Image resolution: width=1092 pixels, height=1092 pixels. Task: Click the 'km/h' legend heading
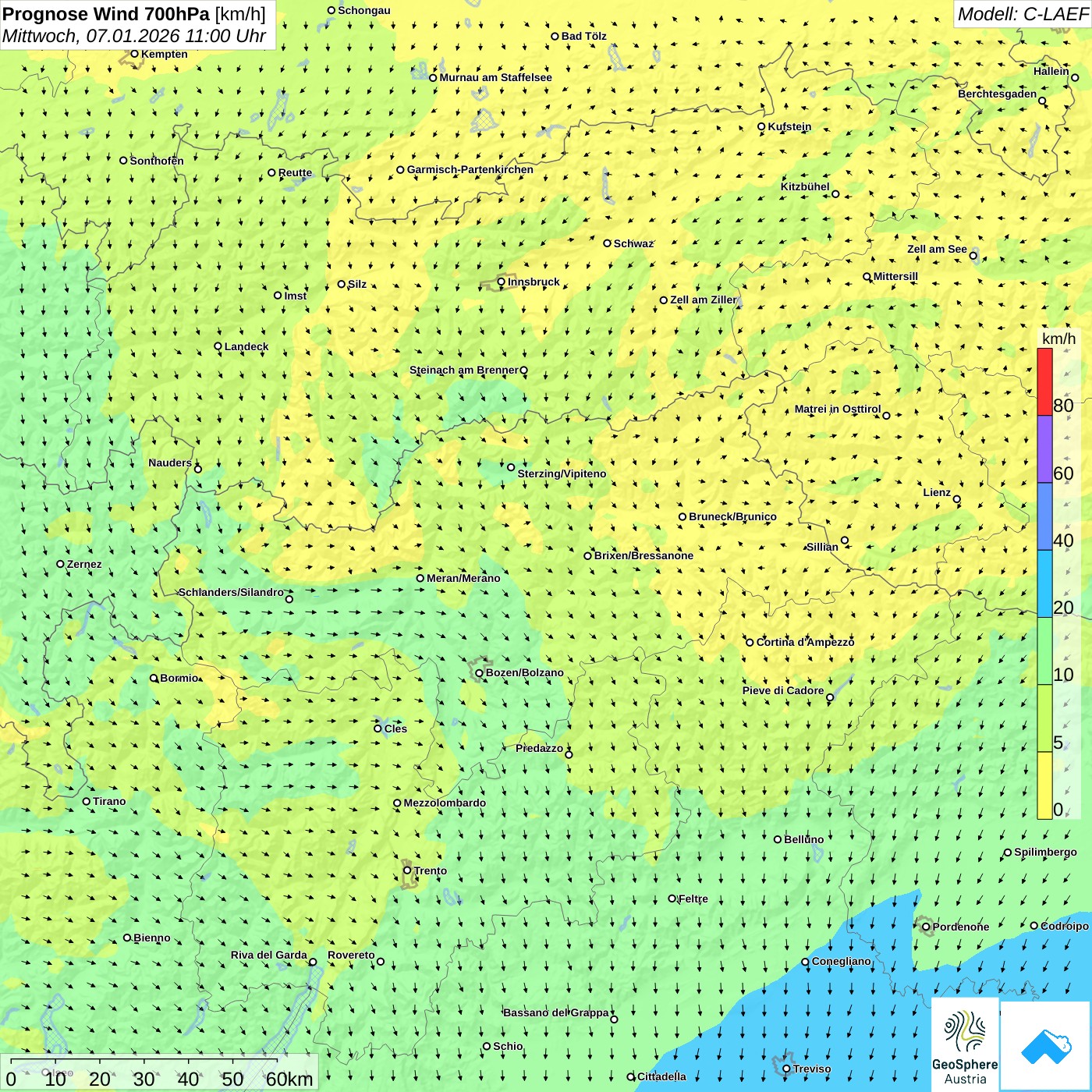click(1058, 339)
